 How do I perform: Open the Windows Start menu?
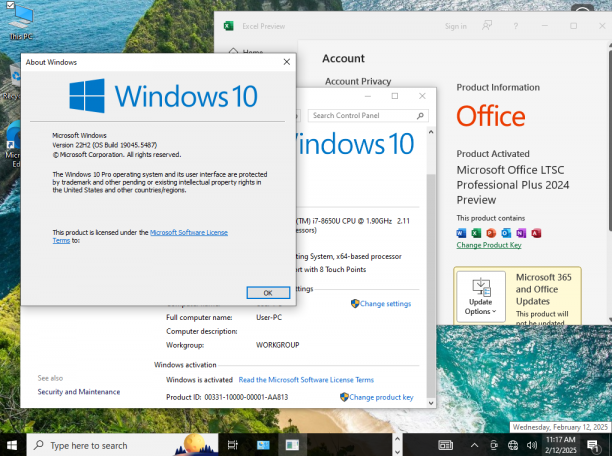click(12, 445)
